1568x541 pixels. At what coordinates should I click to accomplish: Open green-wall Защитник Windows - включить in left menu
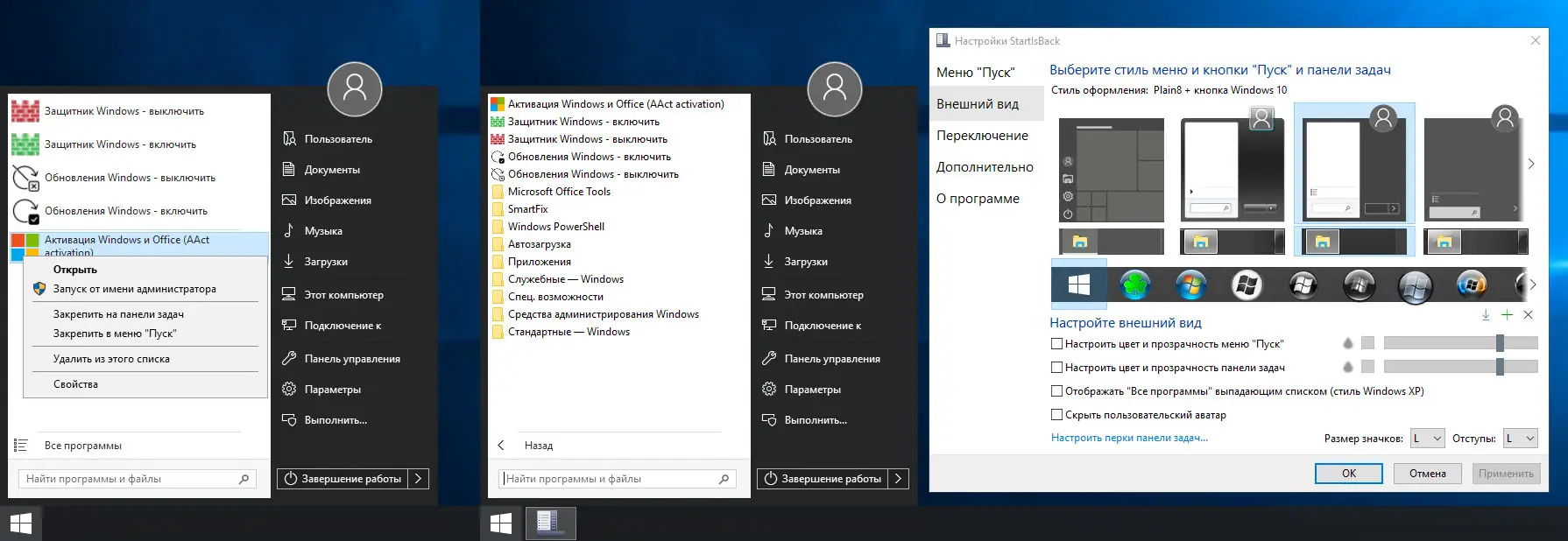(x=138, y=144)
